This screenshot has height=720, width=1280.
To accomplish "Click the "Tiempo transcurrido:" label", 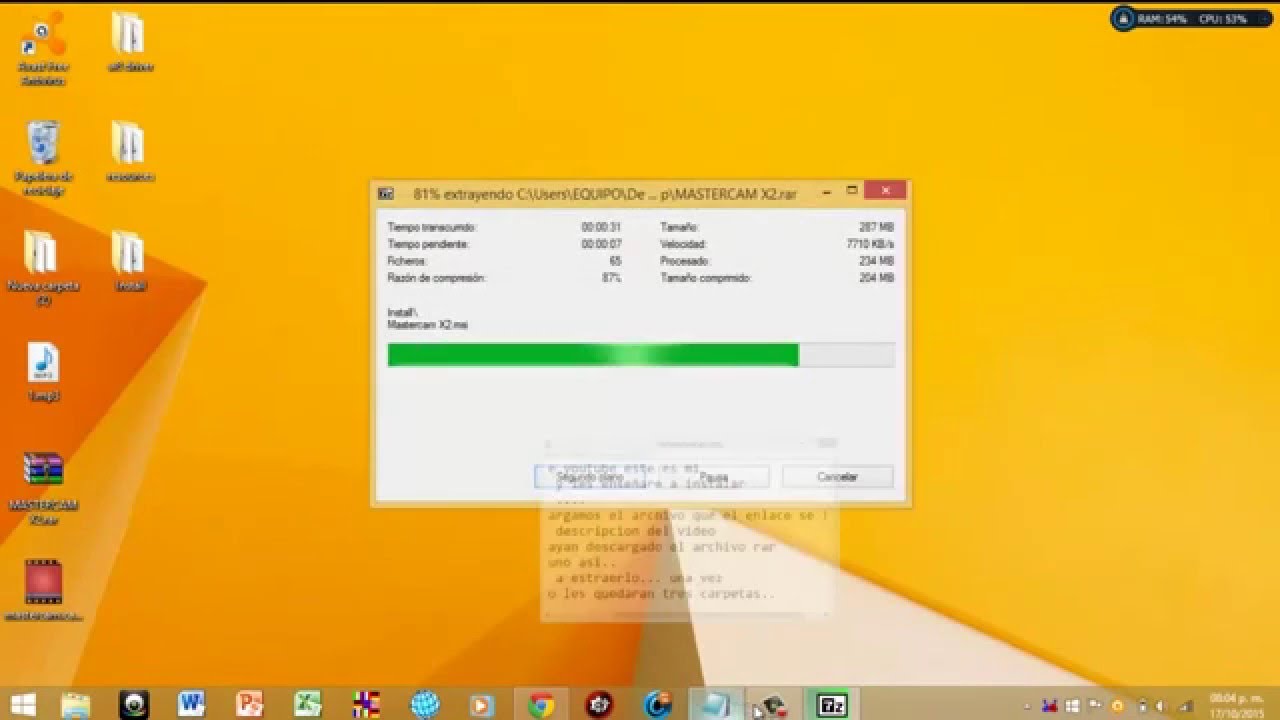I will [432, 228].
